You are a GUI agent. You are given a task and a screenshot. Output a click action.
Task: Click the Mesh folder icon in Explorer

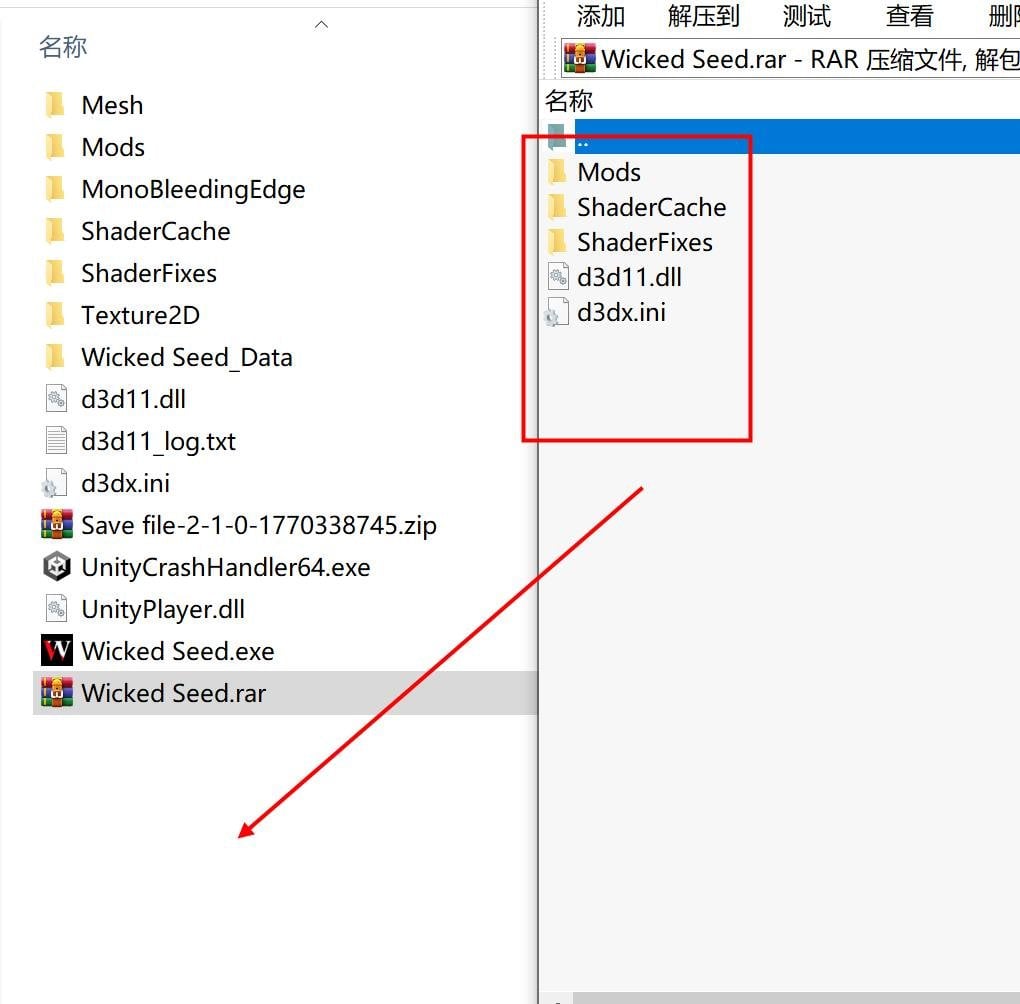coord(55,105)
